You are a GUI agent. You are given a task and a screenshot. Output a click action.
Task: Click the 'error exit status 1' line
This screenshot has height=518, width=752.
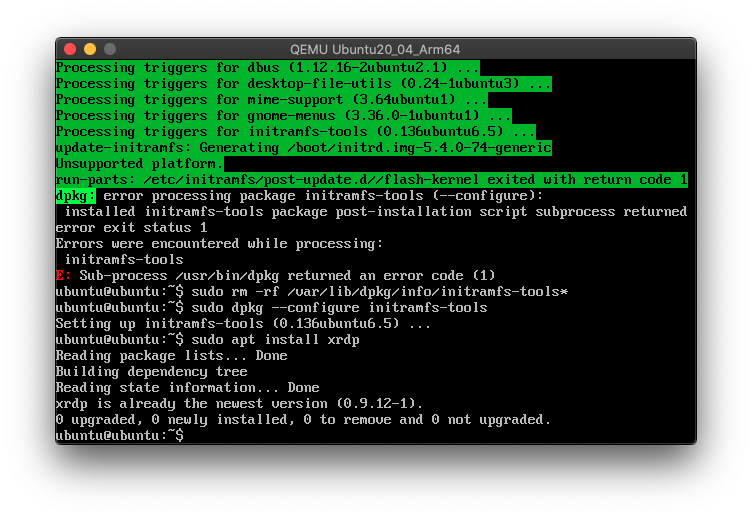tap(131, 228)
